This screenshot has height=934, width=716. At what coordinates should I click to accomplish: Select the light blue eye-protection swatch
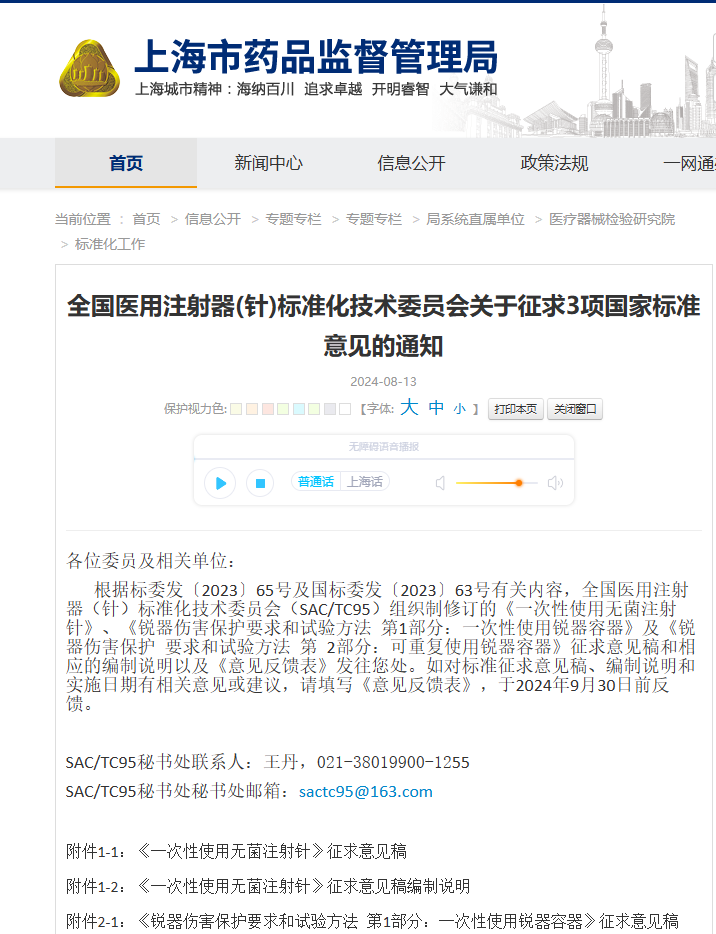(x=298, y=409)
